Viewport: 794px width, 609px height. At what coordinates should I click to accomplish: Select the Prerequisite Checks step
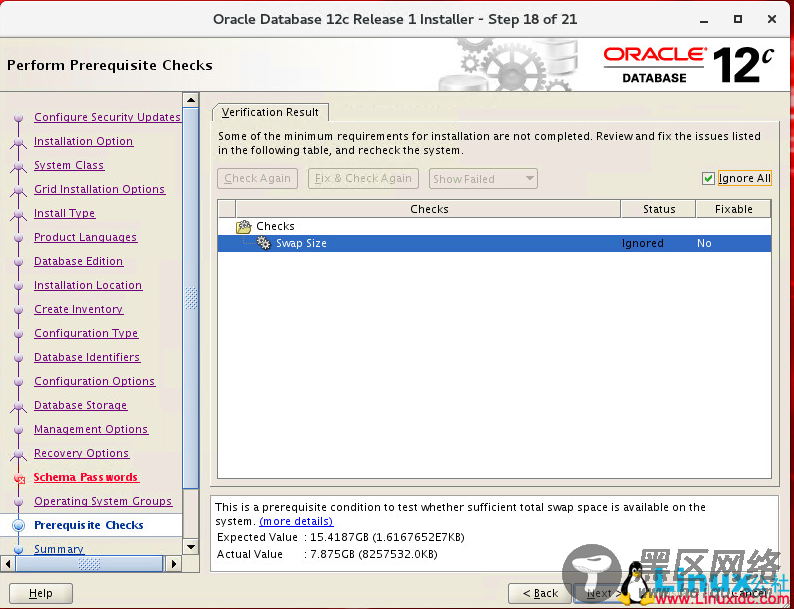pos(89,525)
